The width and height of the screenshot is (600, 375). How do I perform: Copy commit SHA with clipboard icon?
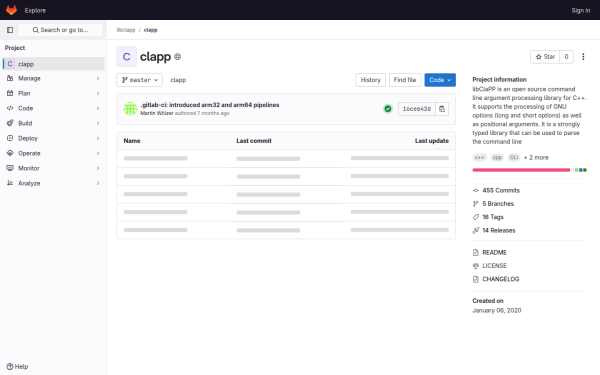tap(442, 109)
